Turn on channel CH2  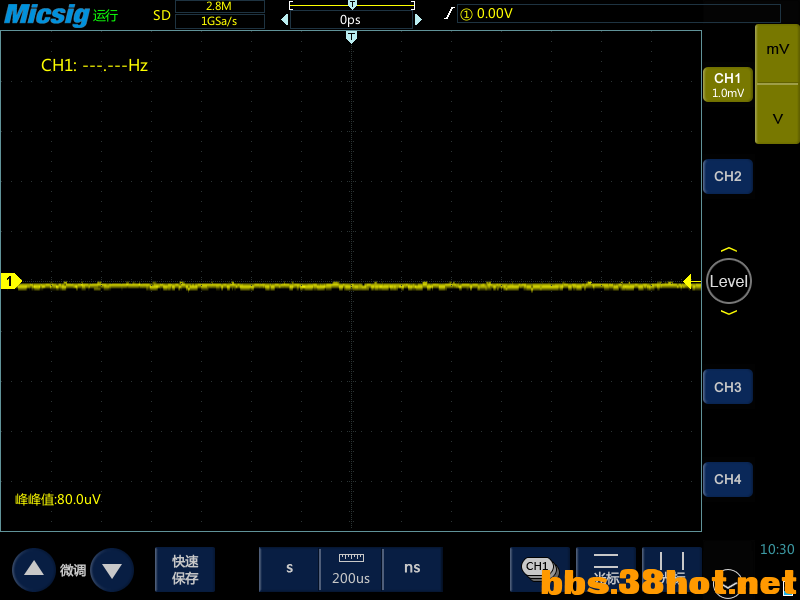(728, 177)
